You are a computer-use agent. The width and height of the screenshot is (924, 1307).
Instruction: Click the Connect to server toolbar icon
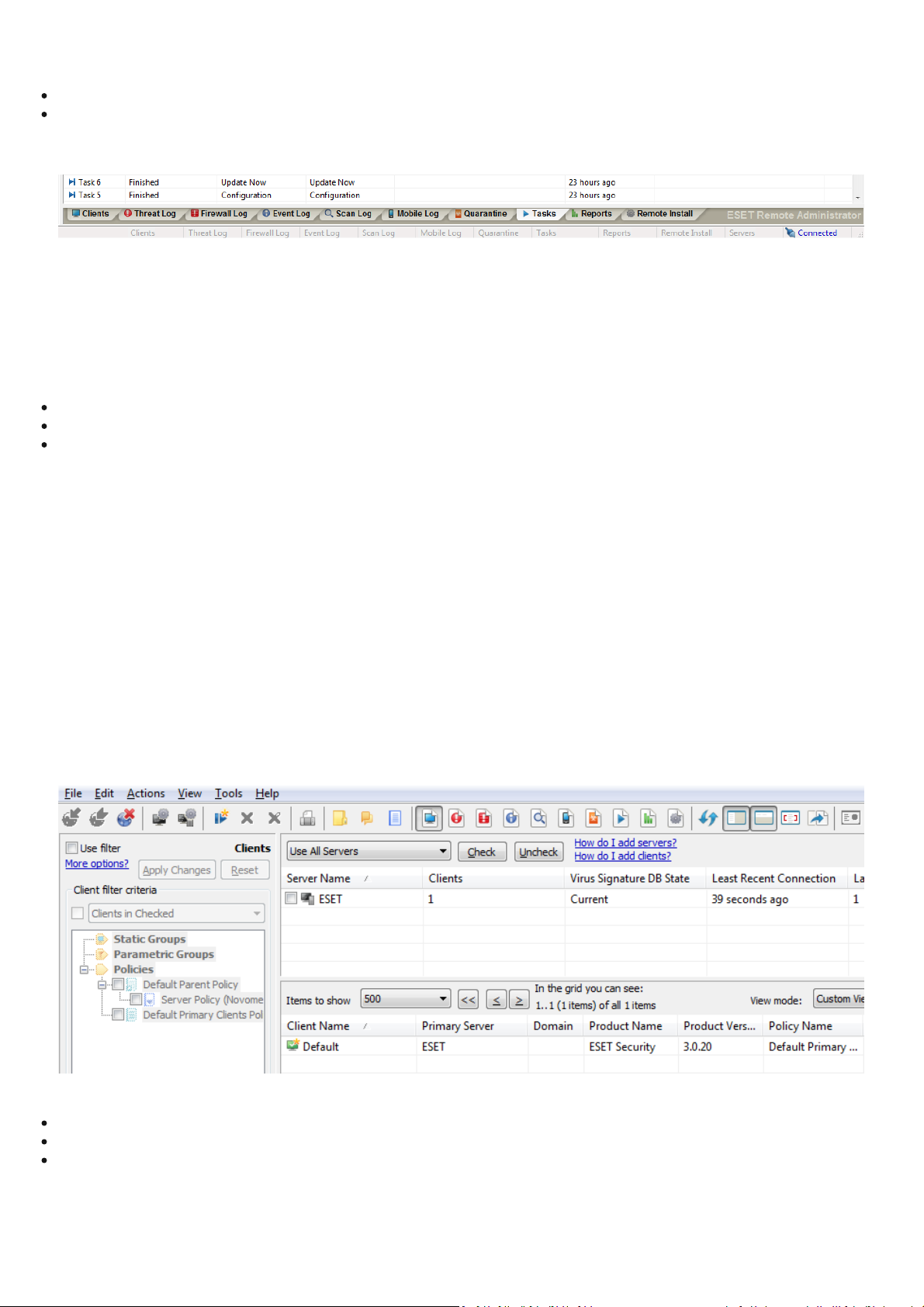(71, 818)
